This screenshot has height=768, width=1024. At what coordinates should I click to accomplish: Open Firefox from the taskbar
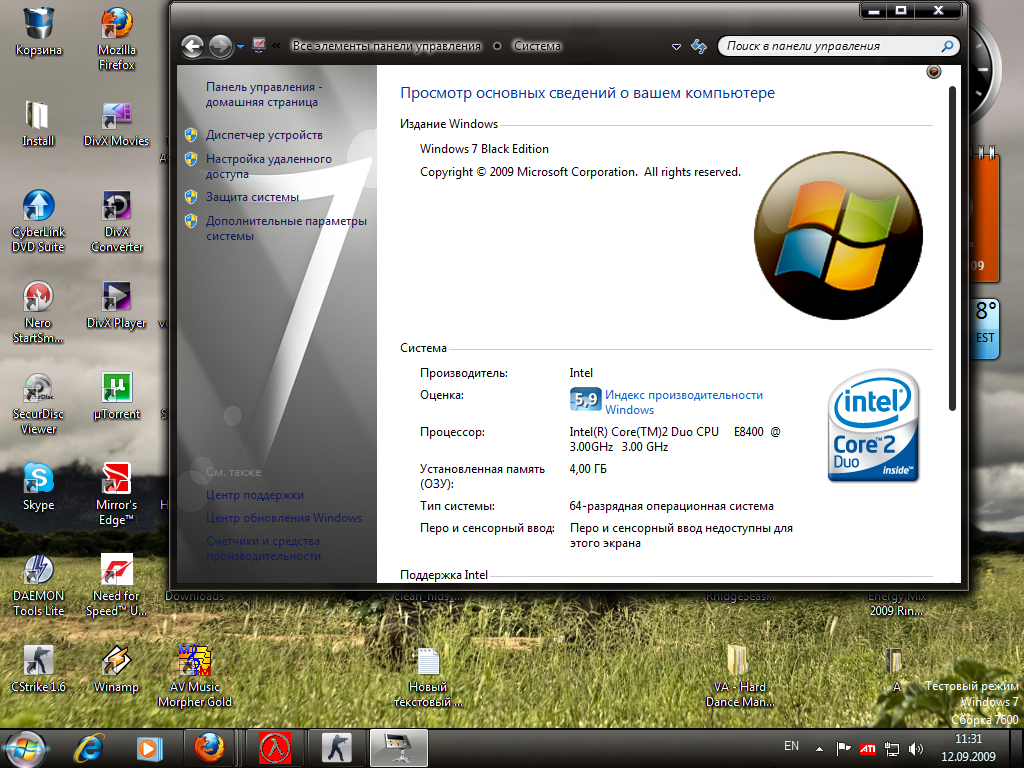(209, 748)
